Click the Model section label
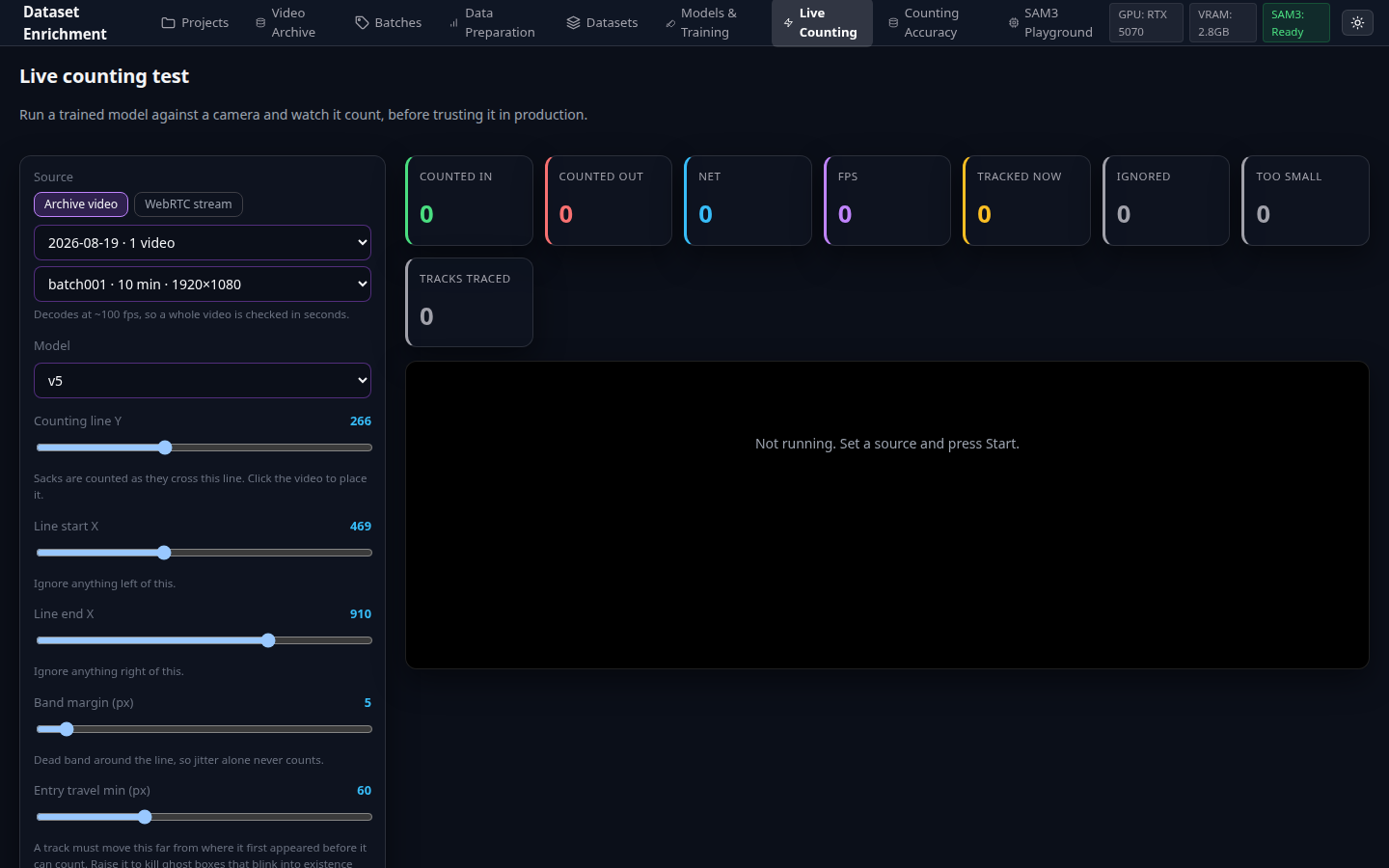 (x=52, y=346)
